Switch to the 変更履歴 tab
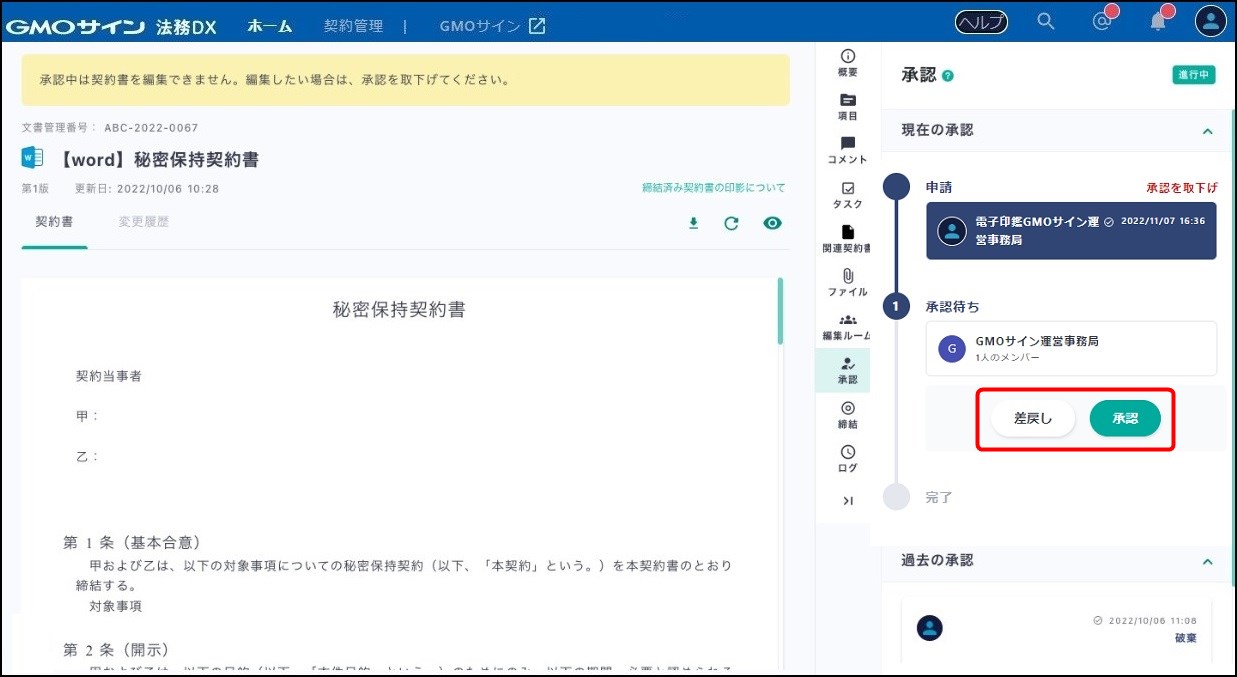Screen dimensions: 1237x677 [x=144, y=222]
